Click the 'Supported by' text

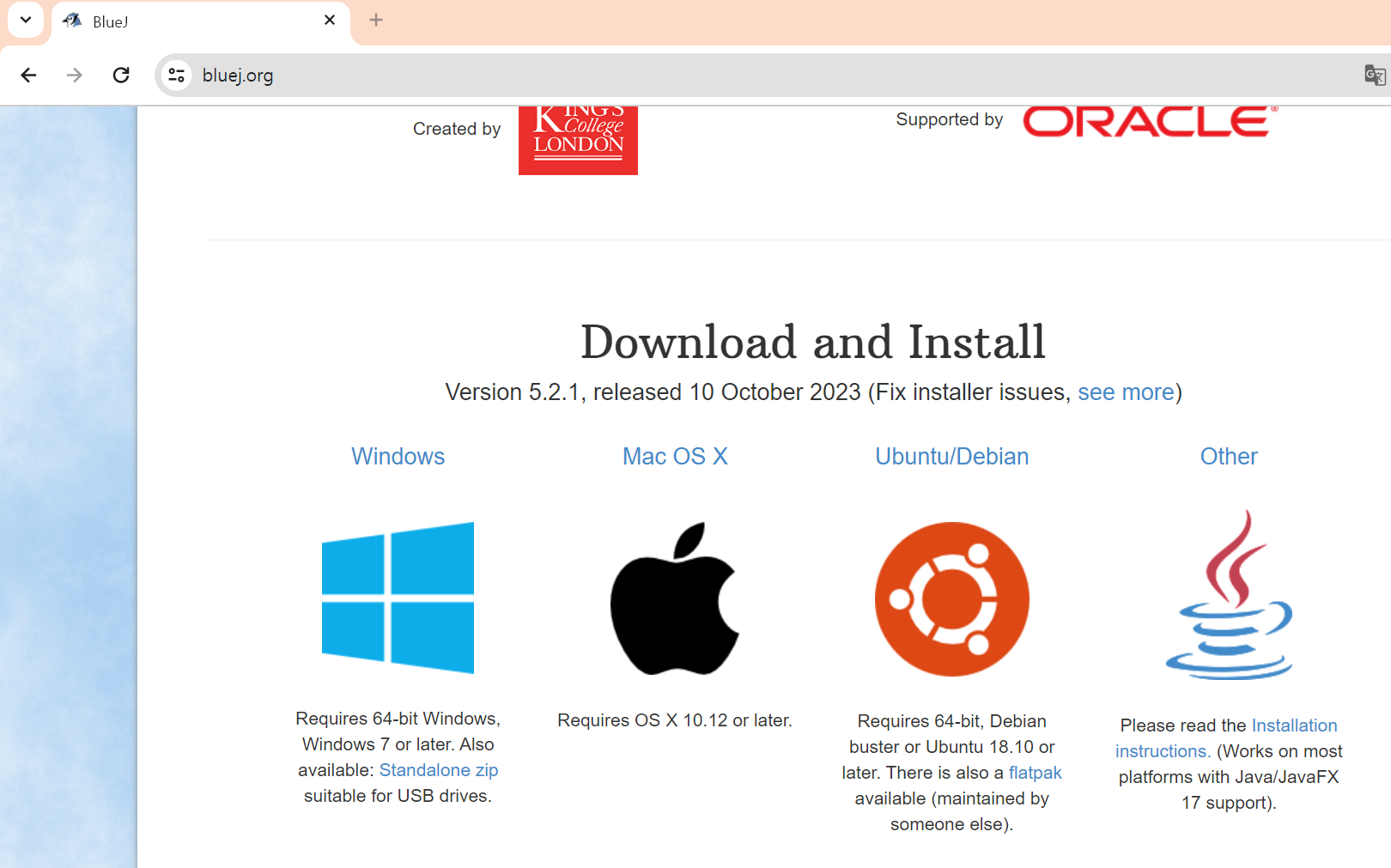click(x=950, y=119)
